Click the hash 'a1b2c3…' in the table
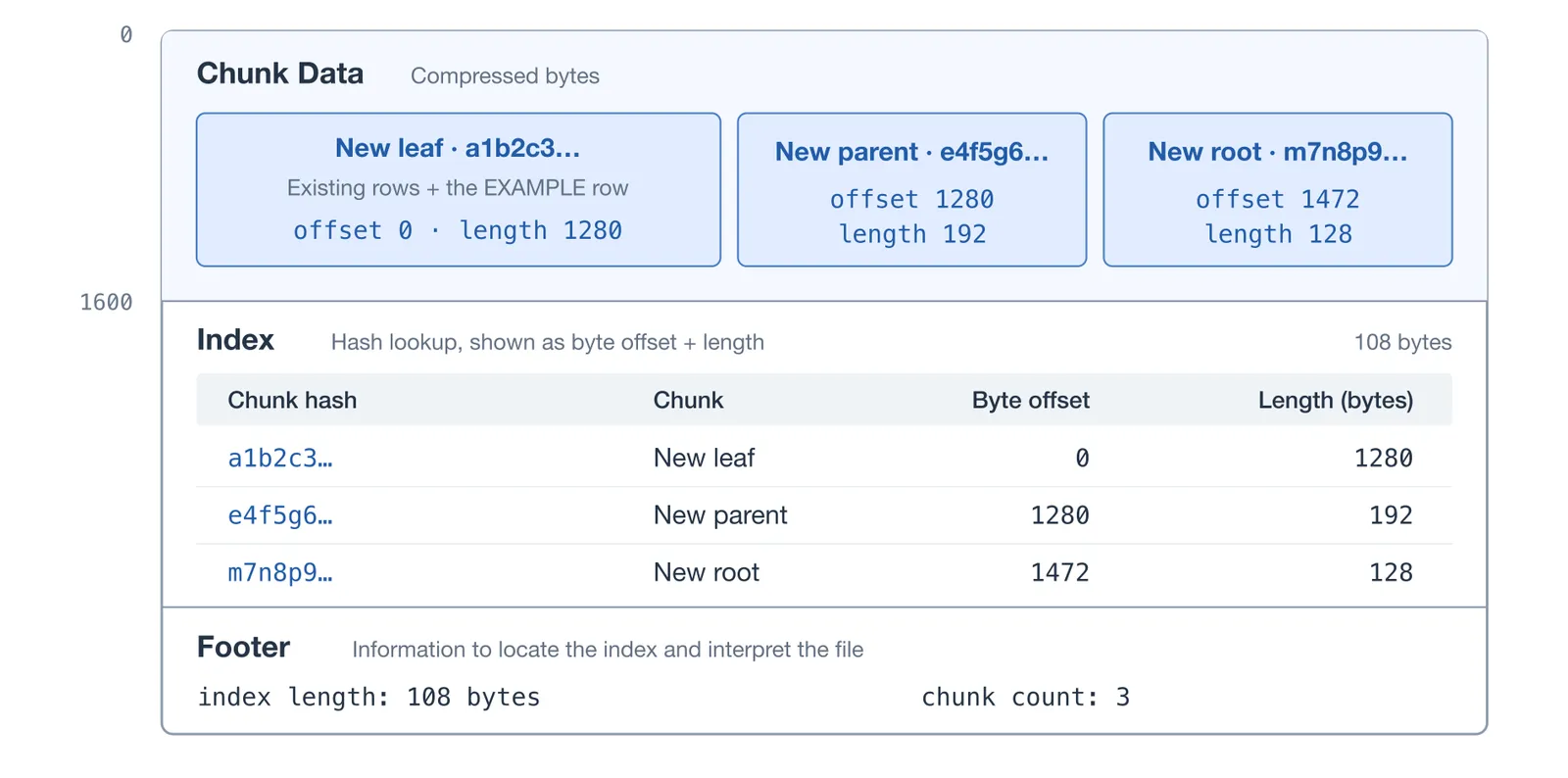Image resolution: width=1568 pixels, height=778 pixels. (x=280, y=458)
